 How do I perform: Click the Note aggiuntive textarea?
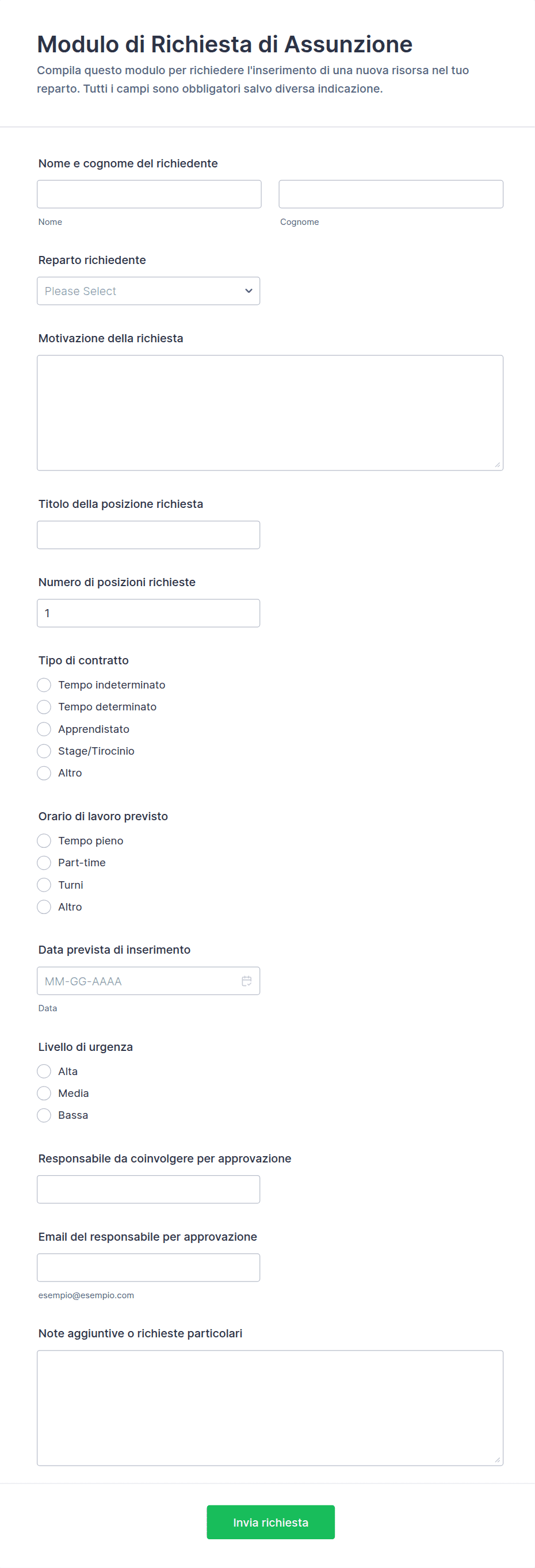(x=270, y=1408)
